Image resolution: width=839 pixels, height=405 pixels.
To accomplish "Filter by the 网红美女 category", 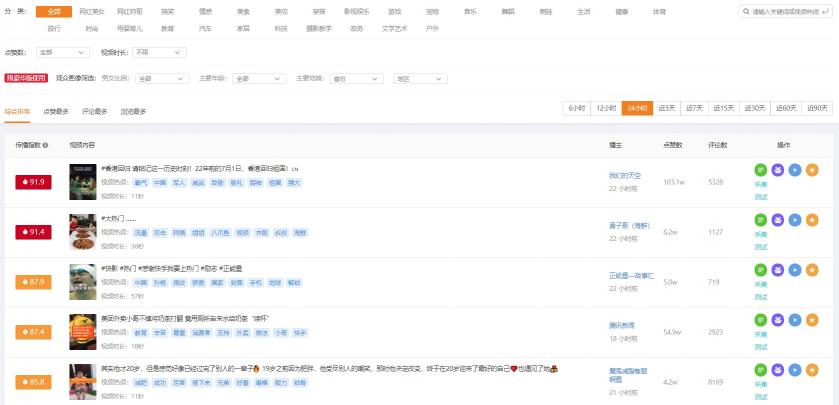I will 92,11.
